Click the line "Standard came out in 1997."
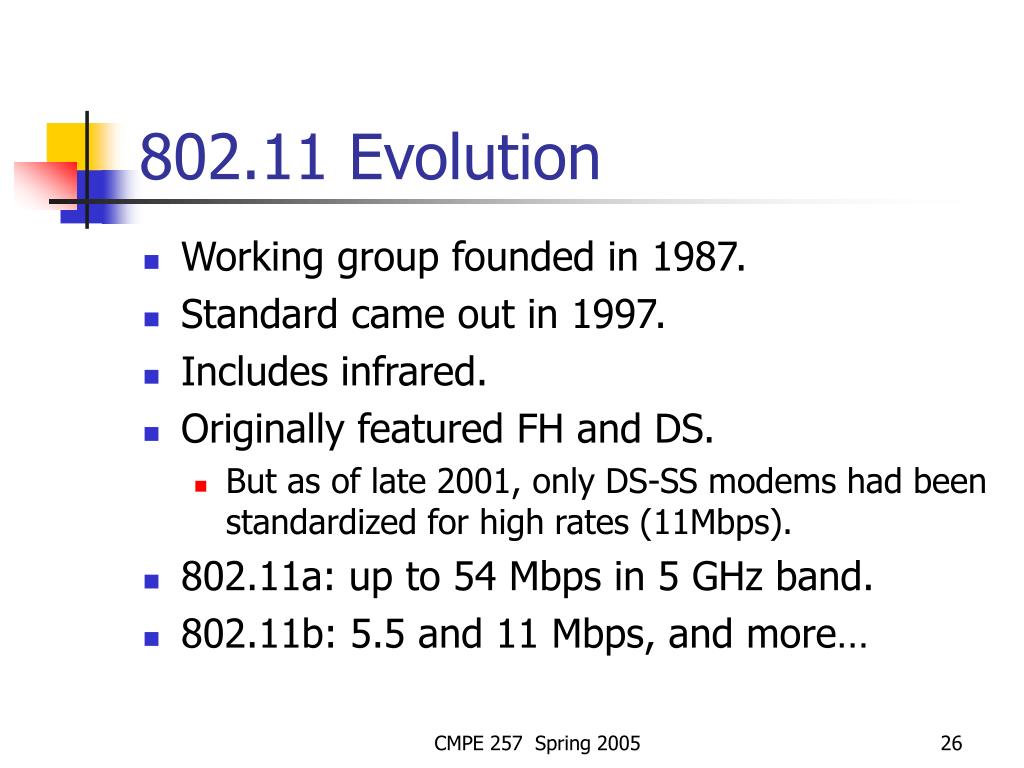The width and height of the screenshot is (1024, 768). coord(423,314)
